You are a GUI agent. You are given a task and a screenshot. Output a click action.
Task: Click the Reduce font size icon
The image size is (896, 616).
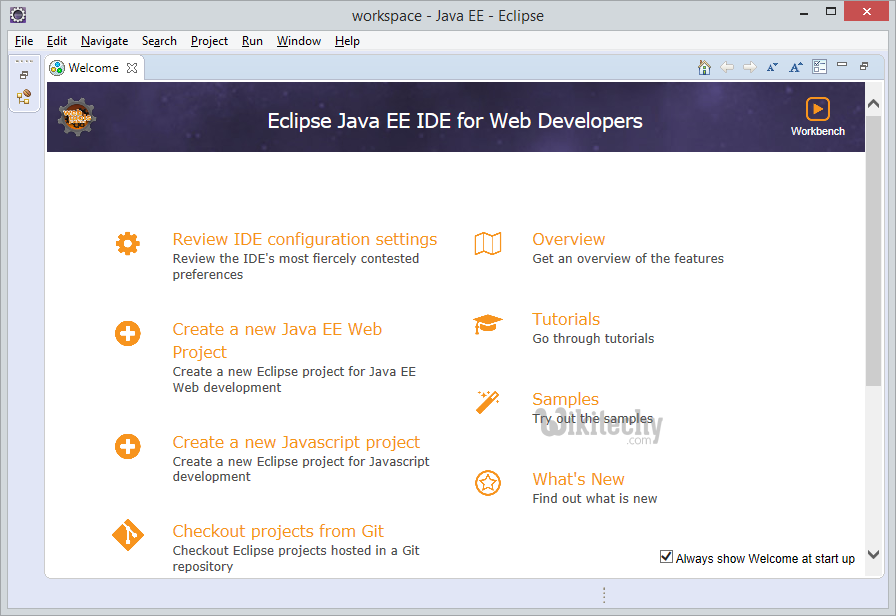click(x=772, y=67)
